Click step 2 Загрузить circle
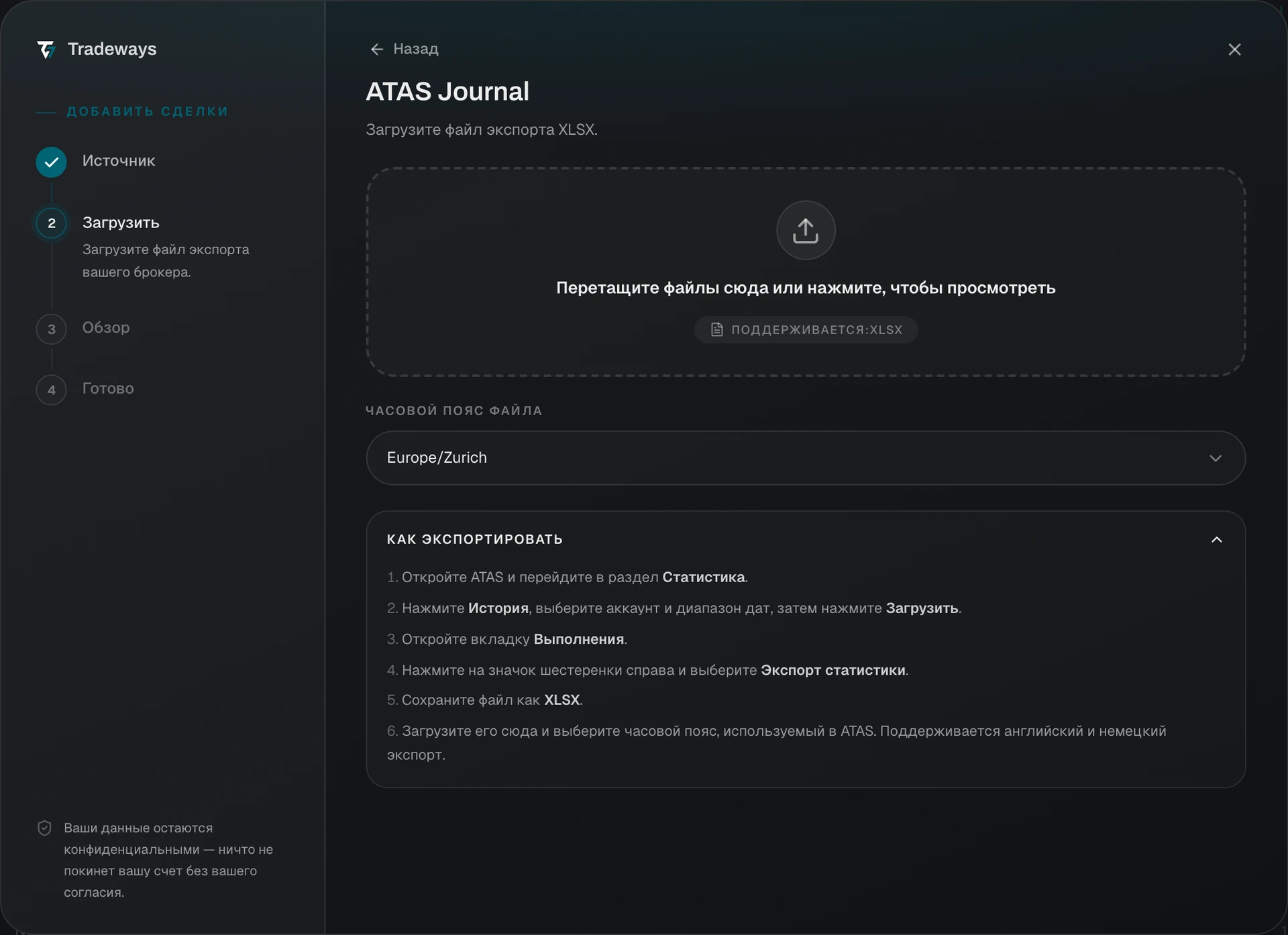This screenshot has width=1288, height=935. click(x=51, y=223)
